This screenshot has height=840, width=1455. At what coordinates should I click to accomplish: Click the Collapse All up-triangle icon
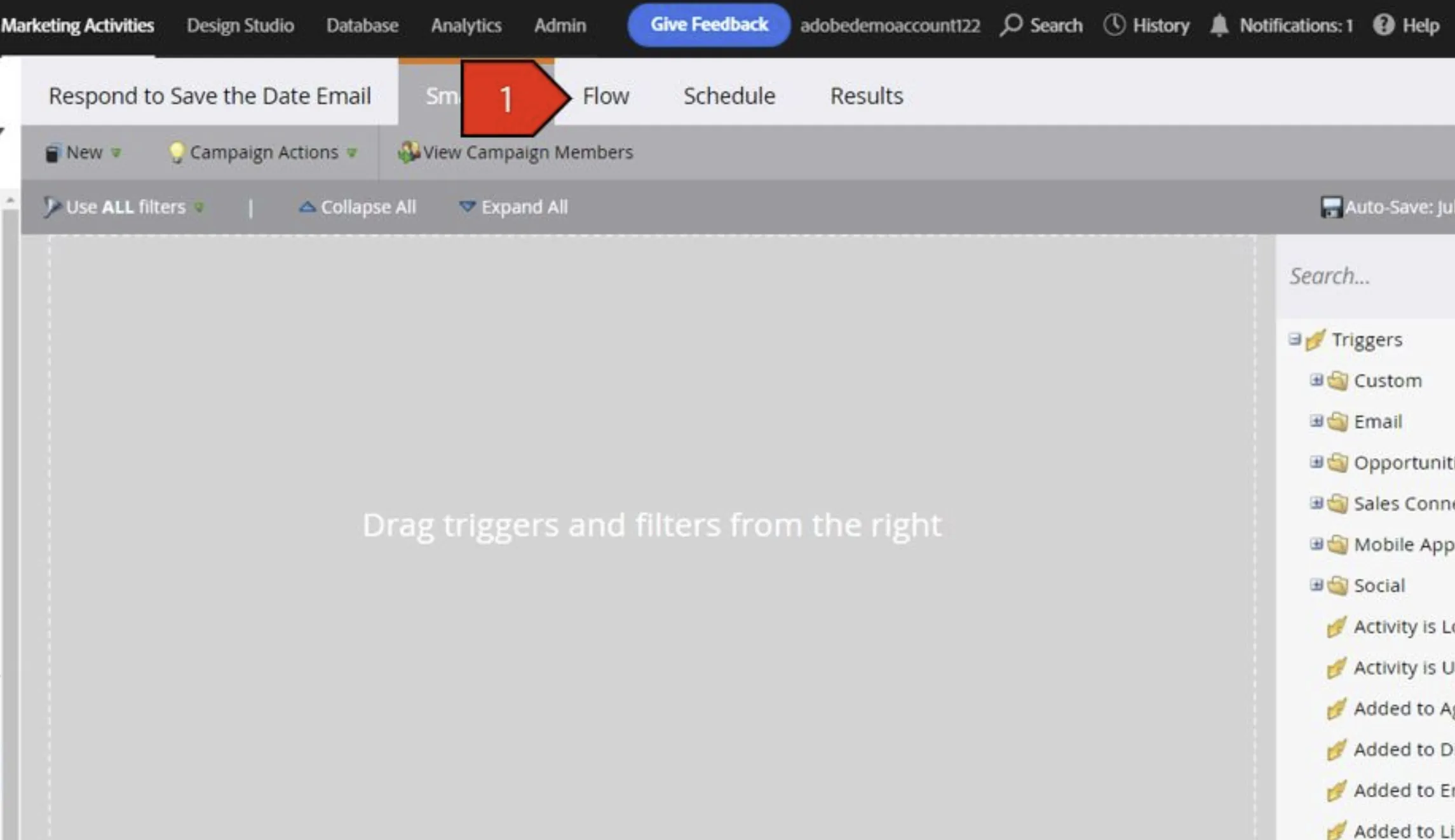click(308, 207)
